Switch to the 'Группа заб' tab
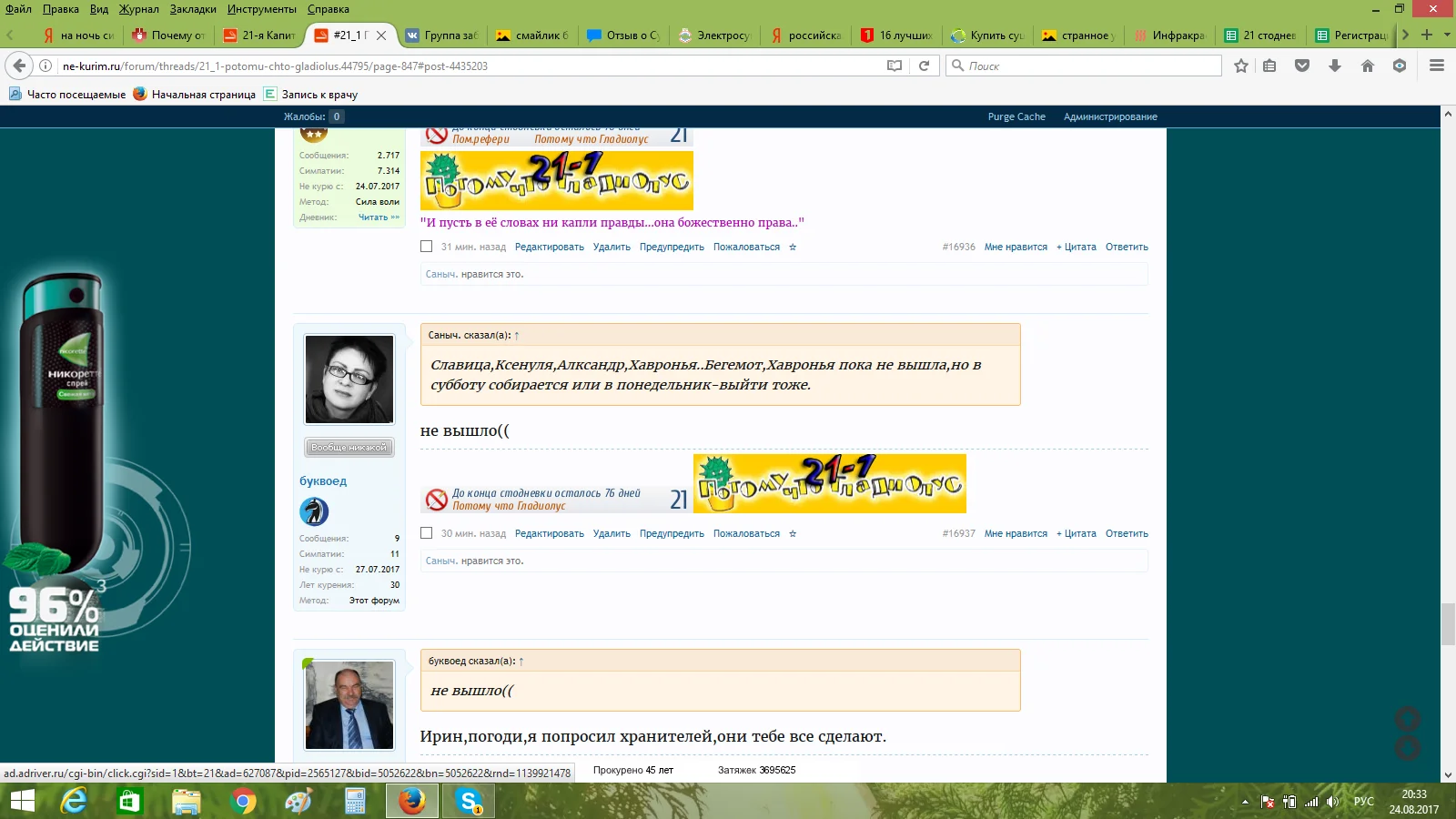 (441, 35)
